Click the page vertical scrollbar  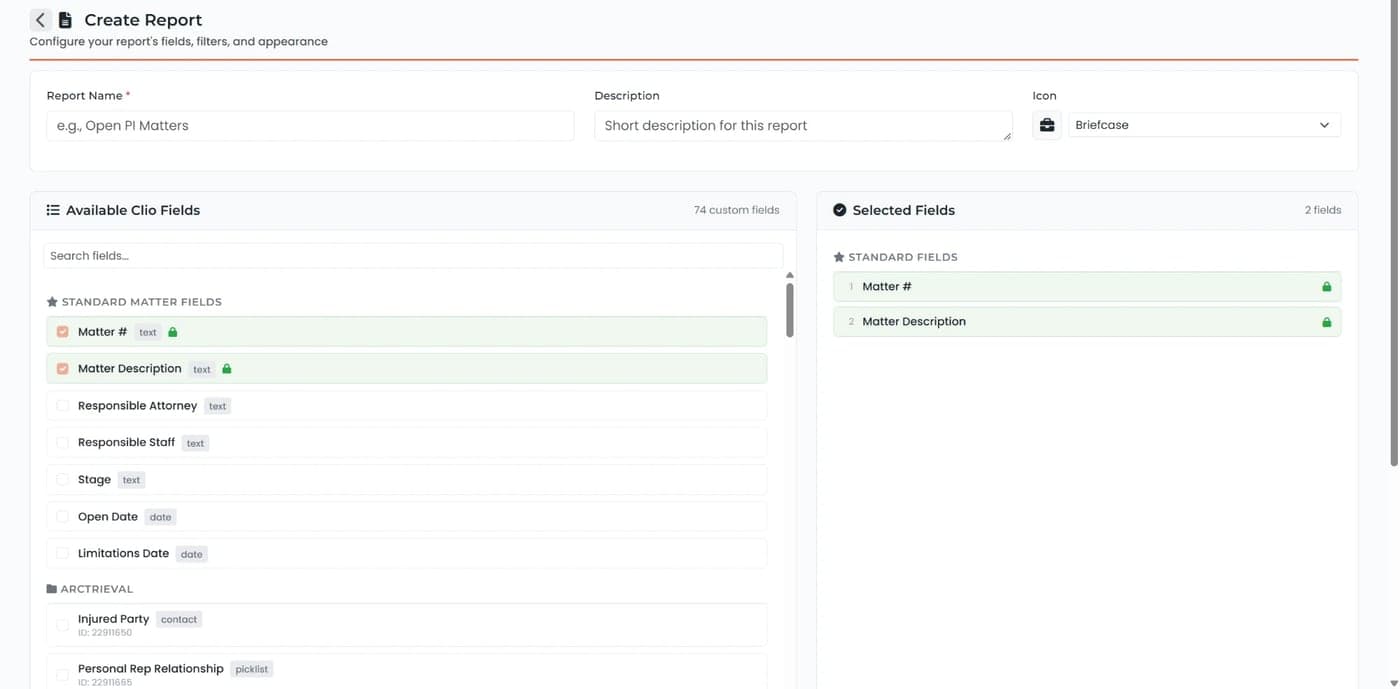pyautogui.click(x=1394, y=235)
